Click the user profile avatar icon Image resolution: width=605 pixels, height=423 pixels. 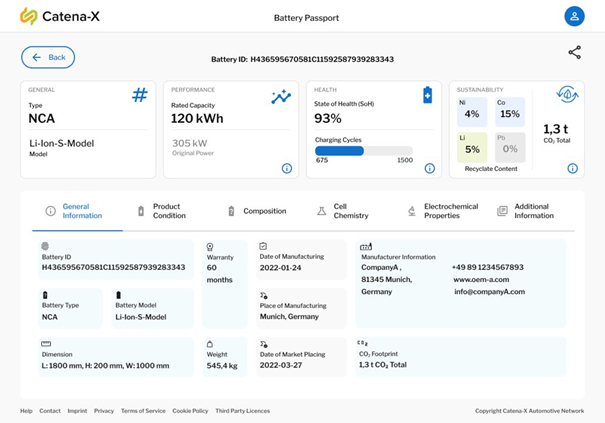574,16
